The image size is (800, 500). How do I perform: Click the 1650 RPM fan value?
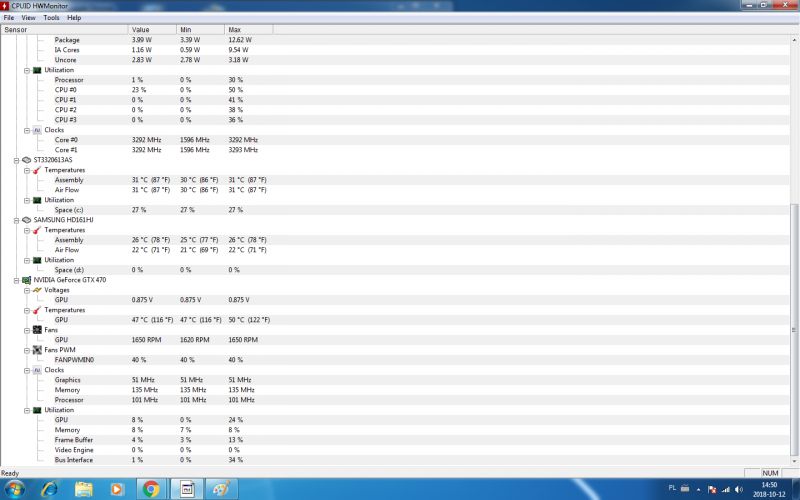click(146, 340)
